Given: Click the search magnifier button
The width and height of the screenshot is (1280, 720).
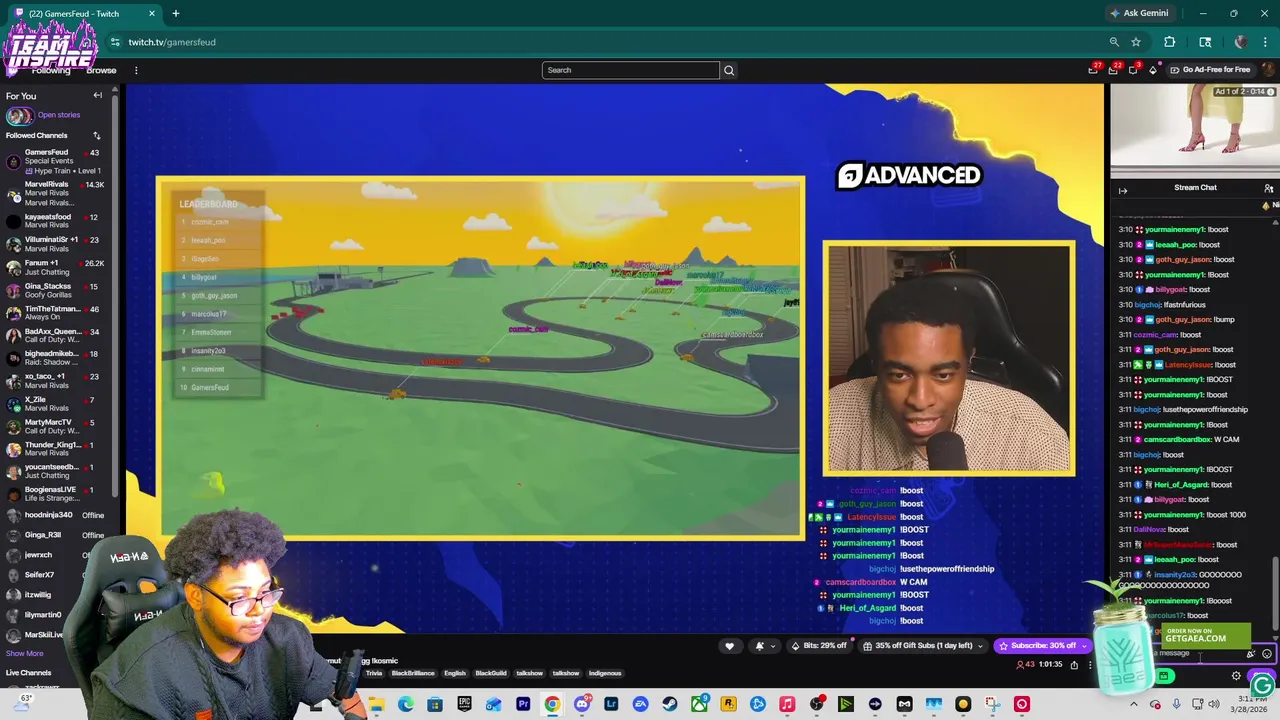Looking at the screenshot, I should 729,70.
